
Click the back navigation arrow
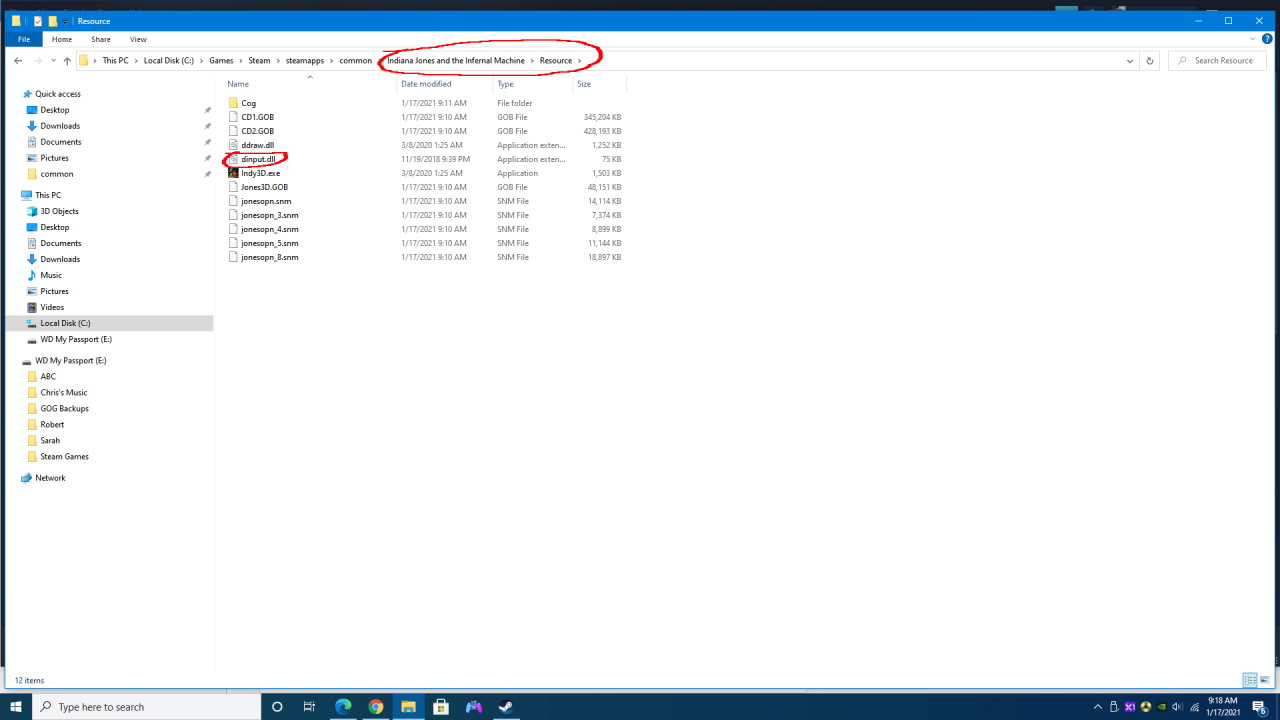coord(18,61)
